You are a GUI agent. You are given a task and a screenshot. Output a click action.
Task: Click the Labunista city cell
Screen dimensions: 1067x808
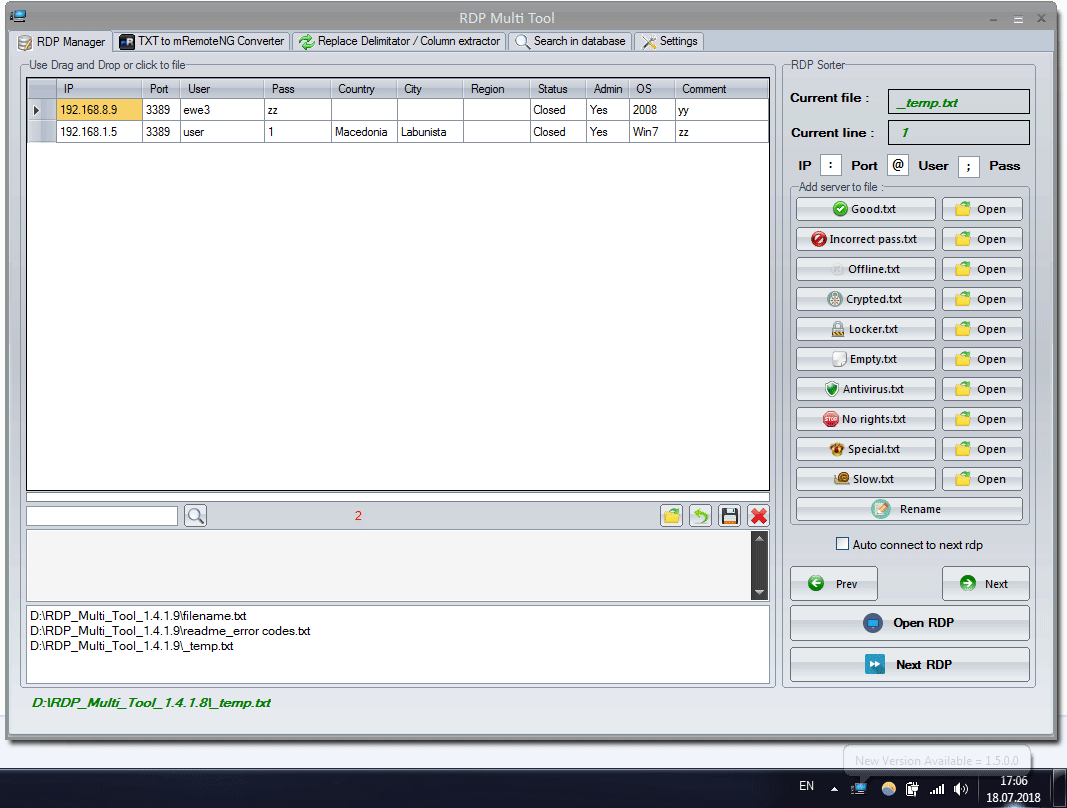click(430, 132)
